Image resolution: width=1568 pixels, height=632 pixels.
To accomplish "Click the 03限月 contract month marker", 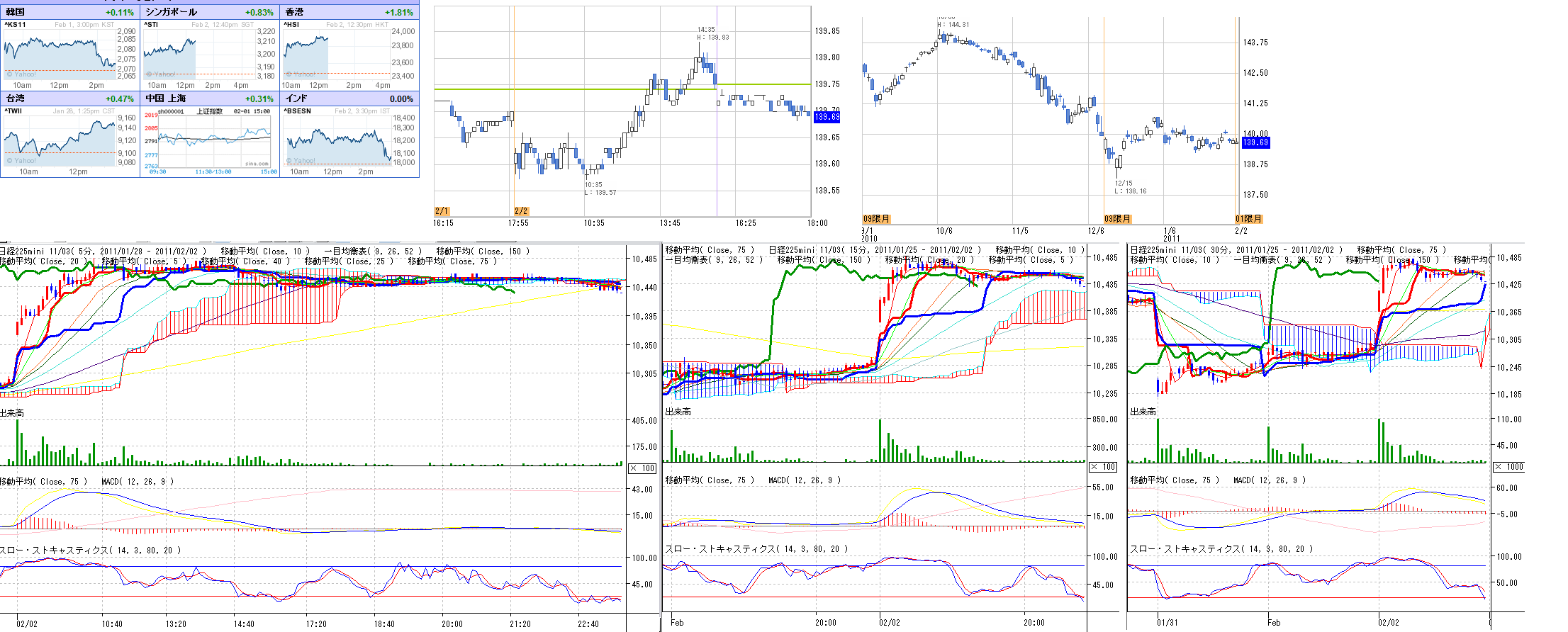I will point(1118,219).
